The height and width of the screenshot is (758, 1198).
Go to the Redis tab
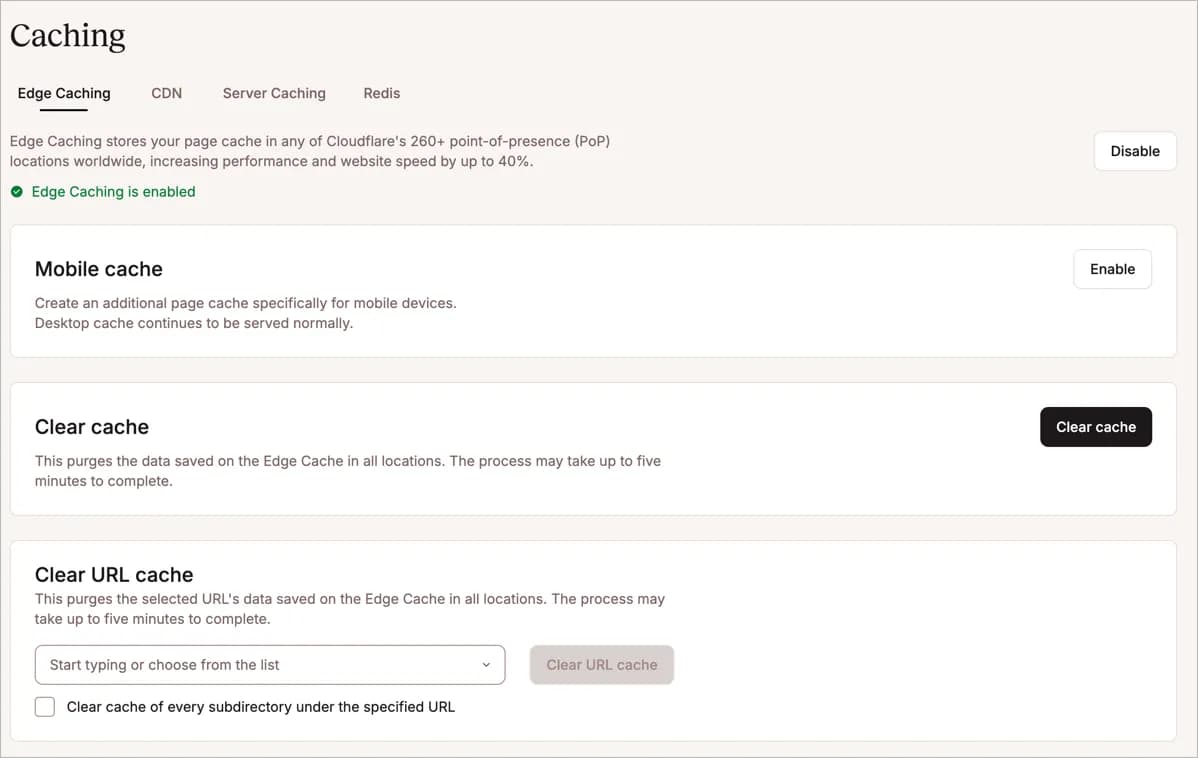pos(381,93)
